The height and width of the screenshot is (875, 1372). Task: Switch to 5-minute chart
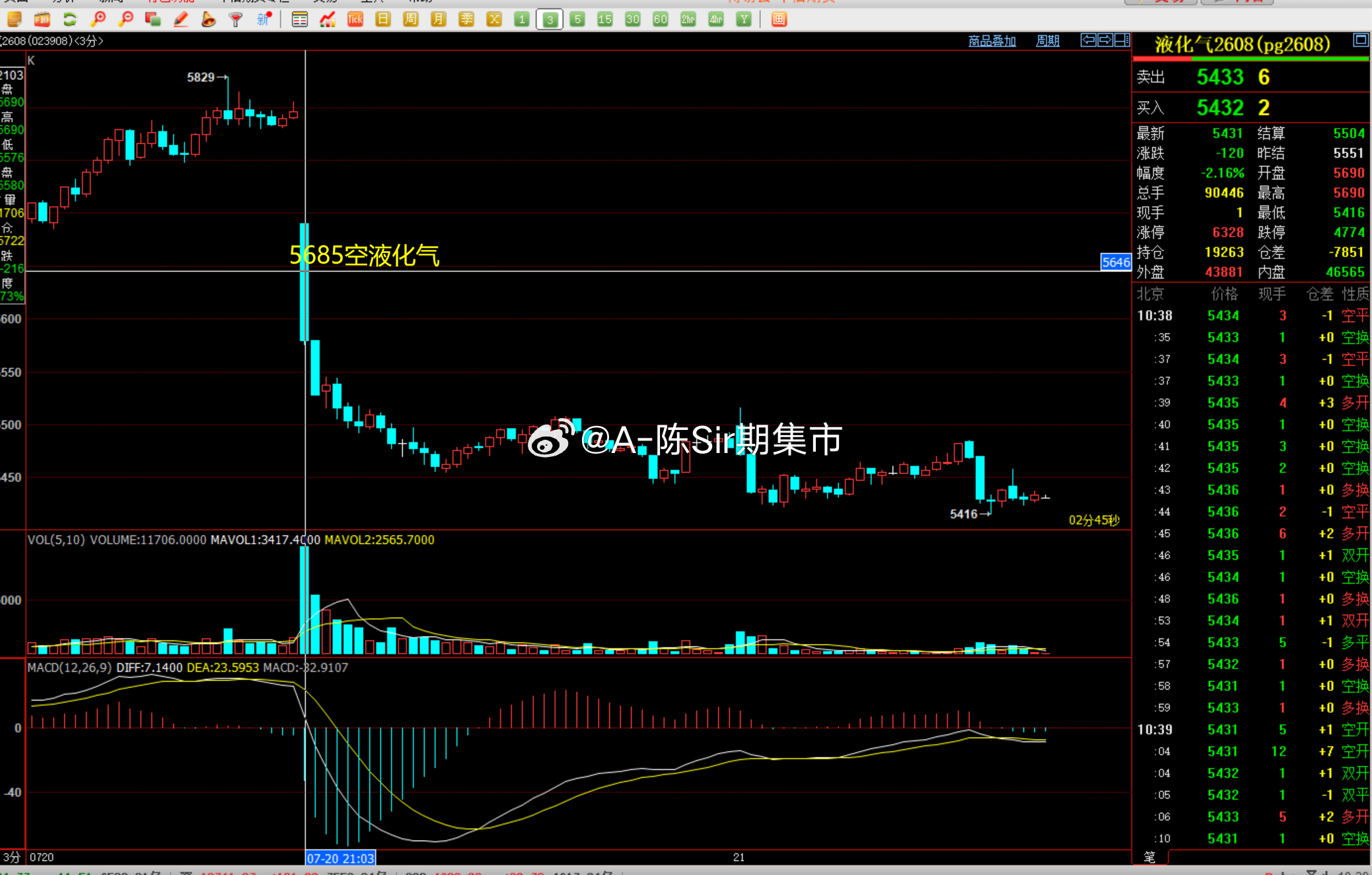click(577, 19)
